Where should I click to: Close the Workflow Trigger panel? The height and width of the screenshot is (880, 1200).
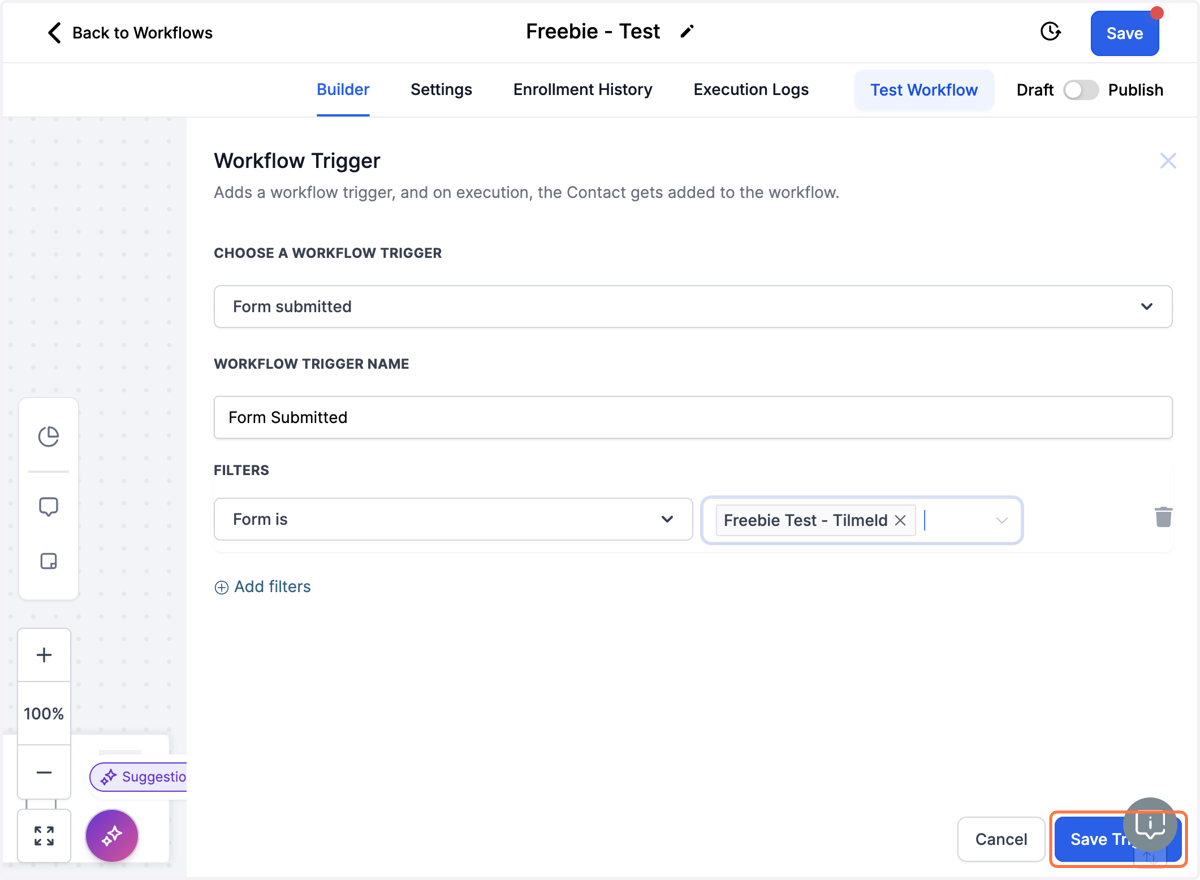click(1168, 161)
